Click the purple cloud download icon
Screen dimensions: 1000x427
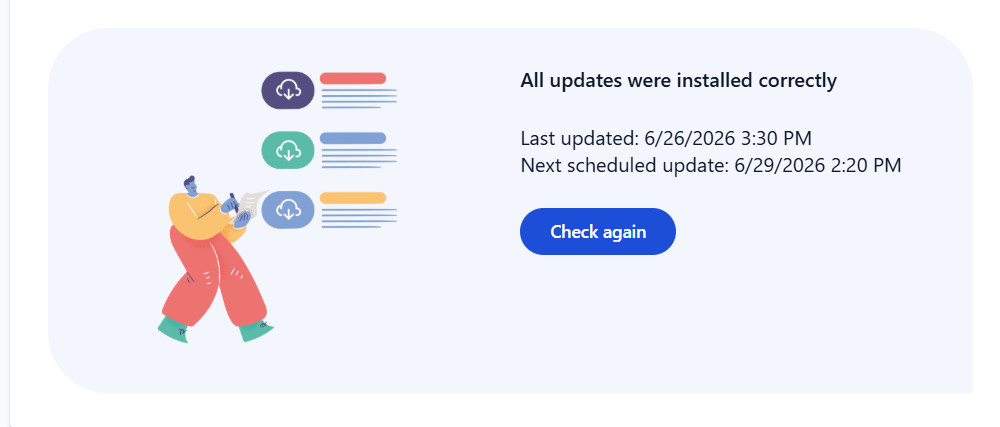(288, 90)
